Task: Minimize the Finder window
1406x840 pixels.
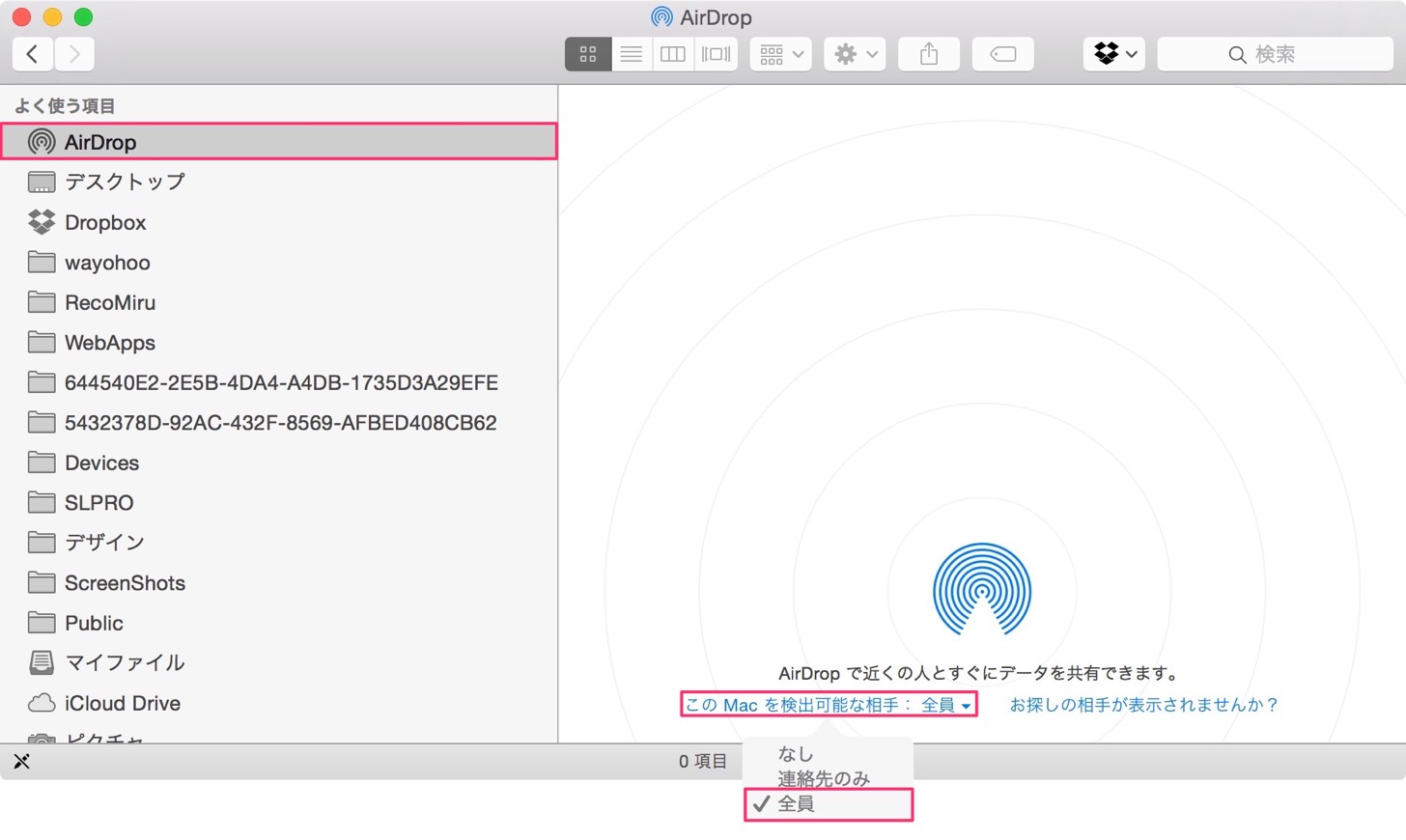Action: click(x=52, y=16)
